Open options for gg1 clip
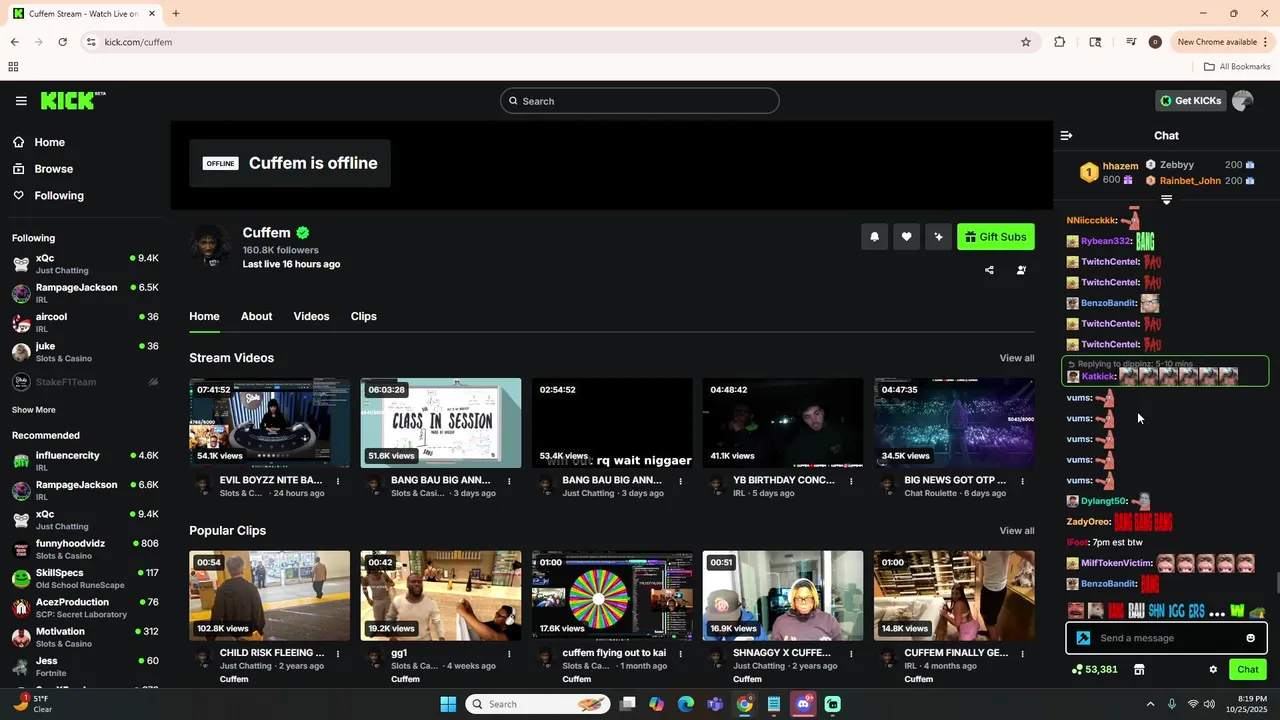This screenshot has width=1280, height=720. [509, 654]
